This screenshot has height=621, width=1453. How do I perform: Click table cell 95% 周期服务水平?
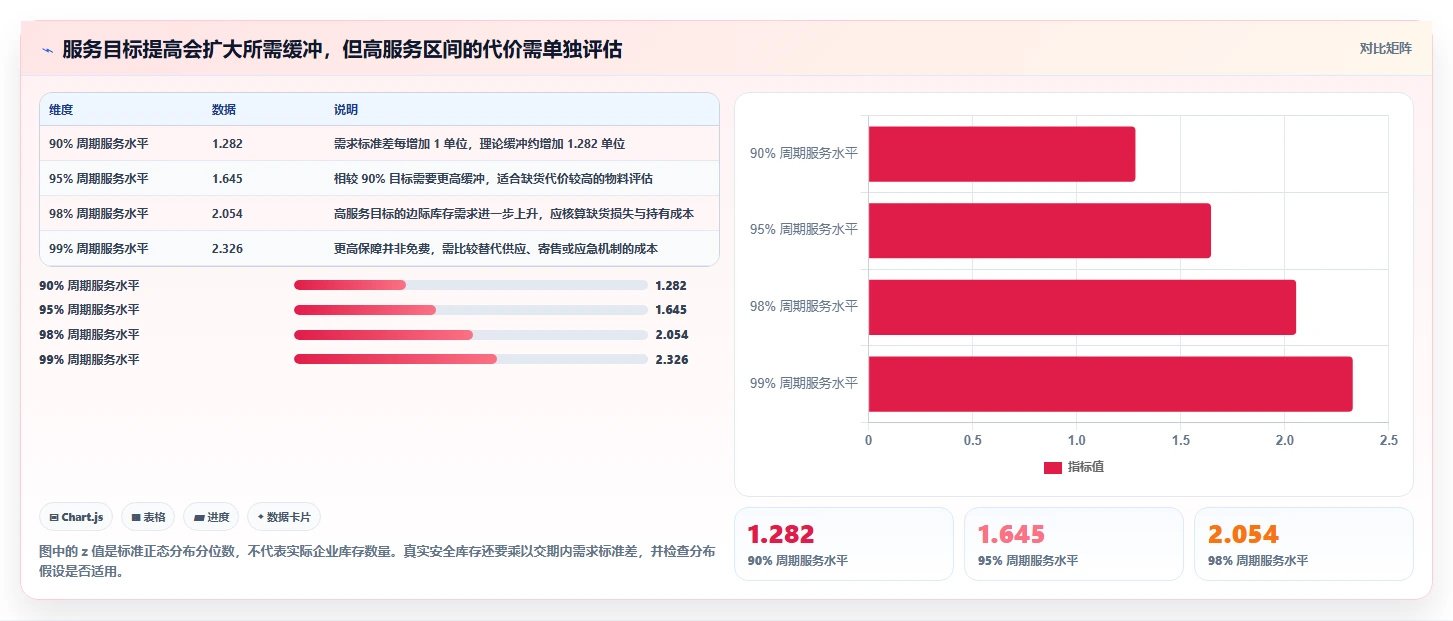pyautogui.click(x=99, y=179)
